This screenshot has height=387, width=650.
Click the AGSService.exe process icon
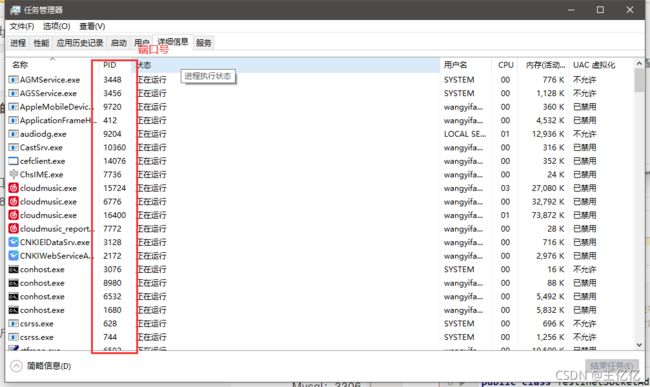tap(13, 93)
